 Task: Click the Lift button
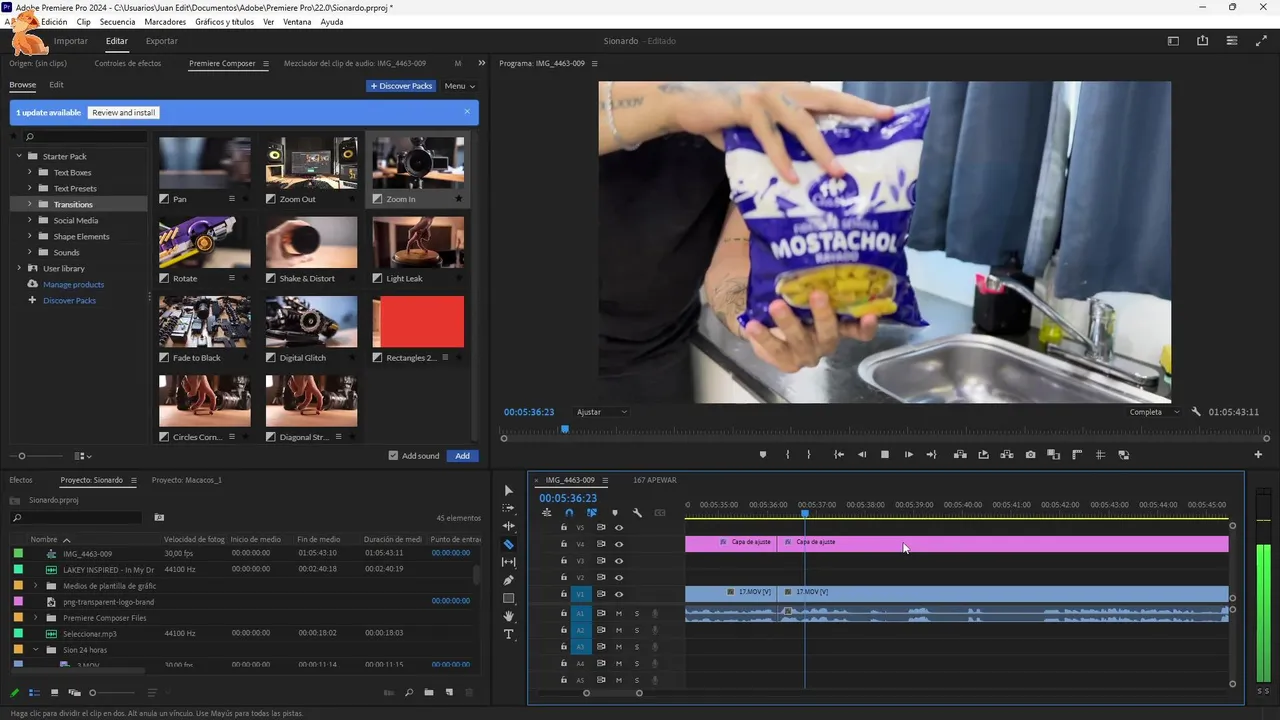[960, 455]
